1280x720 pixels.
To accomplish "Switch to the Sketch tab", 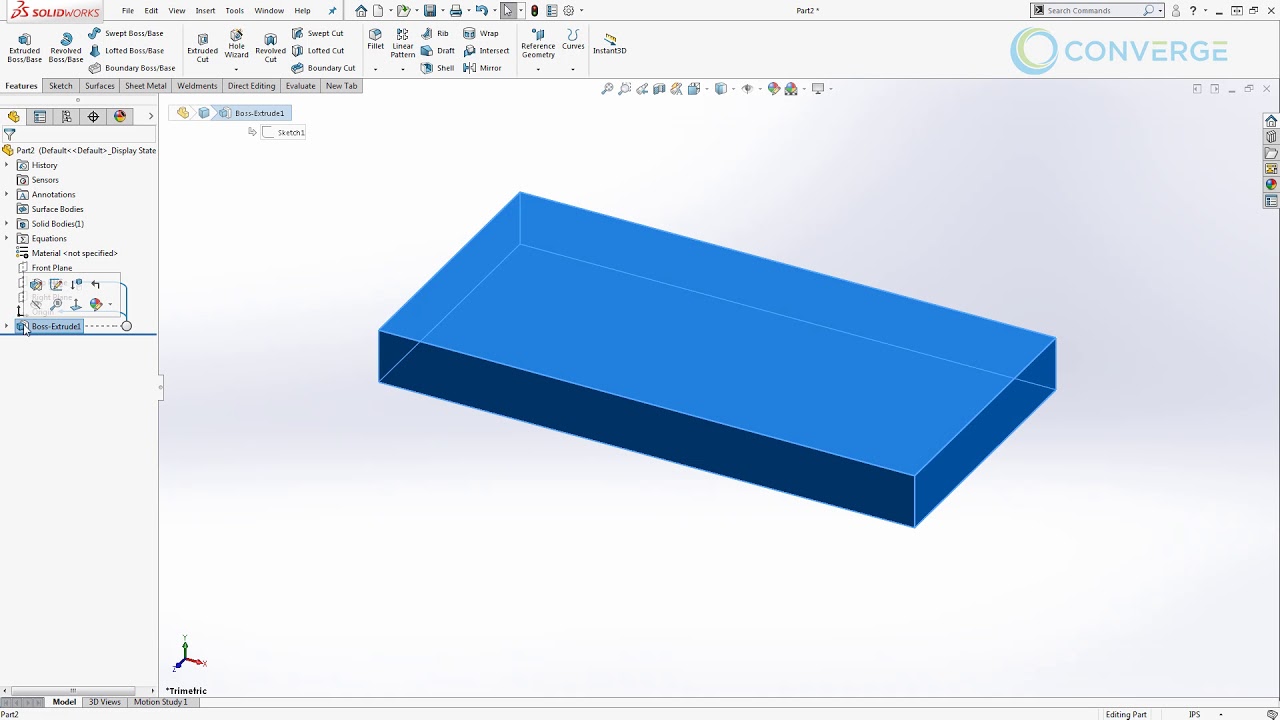I will pos(61,86).
